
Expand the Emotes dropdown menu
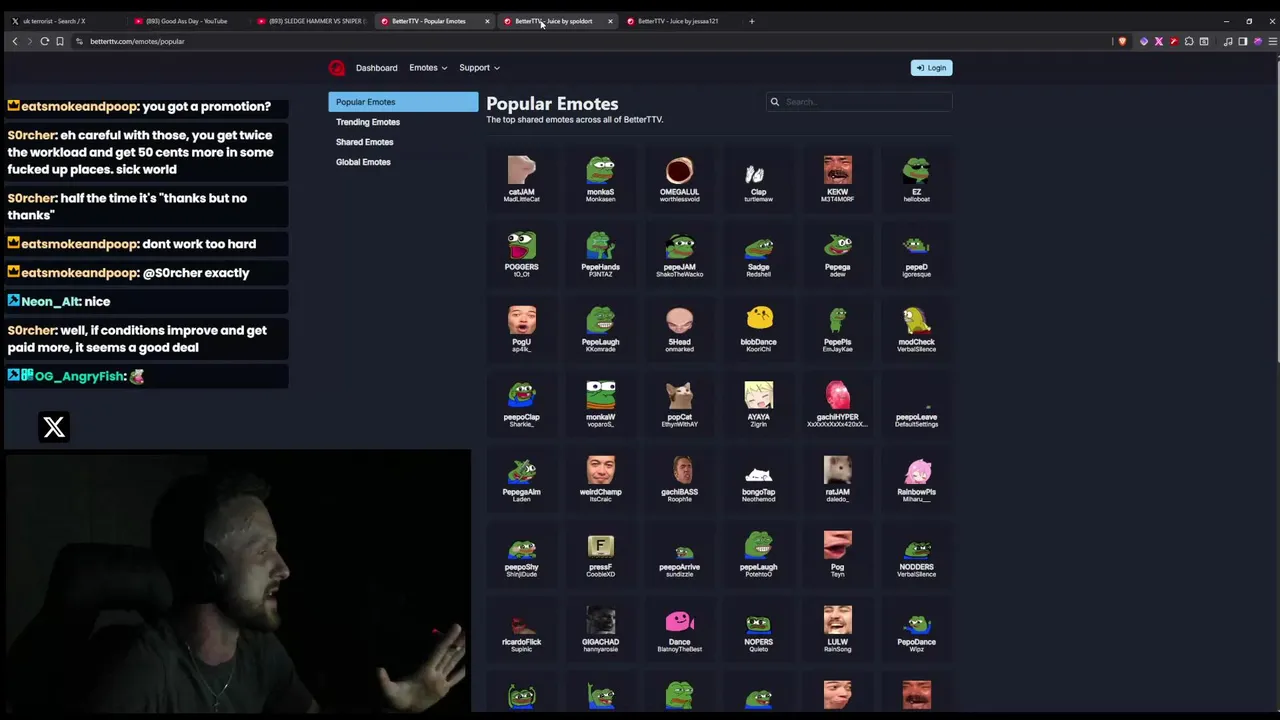click(x=428, y=68)
